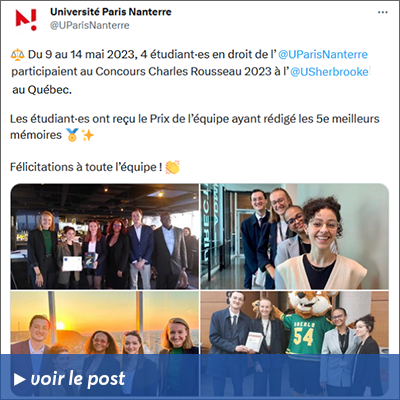Click the mascot's green 54 jersey
This screenshot has height=400, width=400.
coord(304,333)
